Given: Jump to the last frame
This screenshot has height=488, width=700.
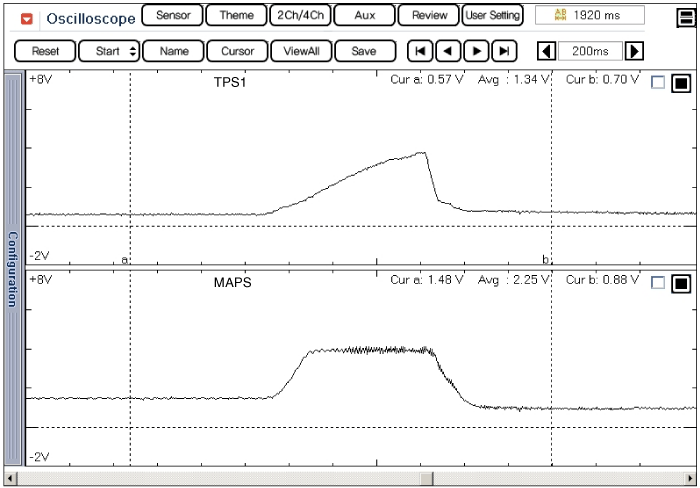Looking at the screenshot, I should click(504, 51).
